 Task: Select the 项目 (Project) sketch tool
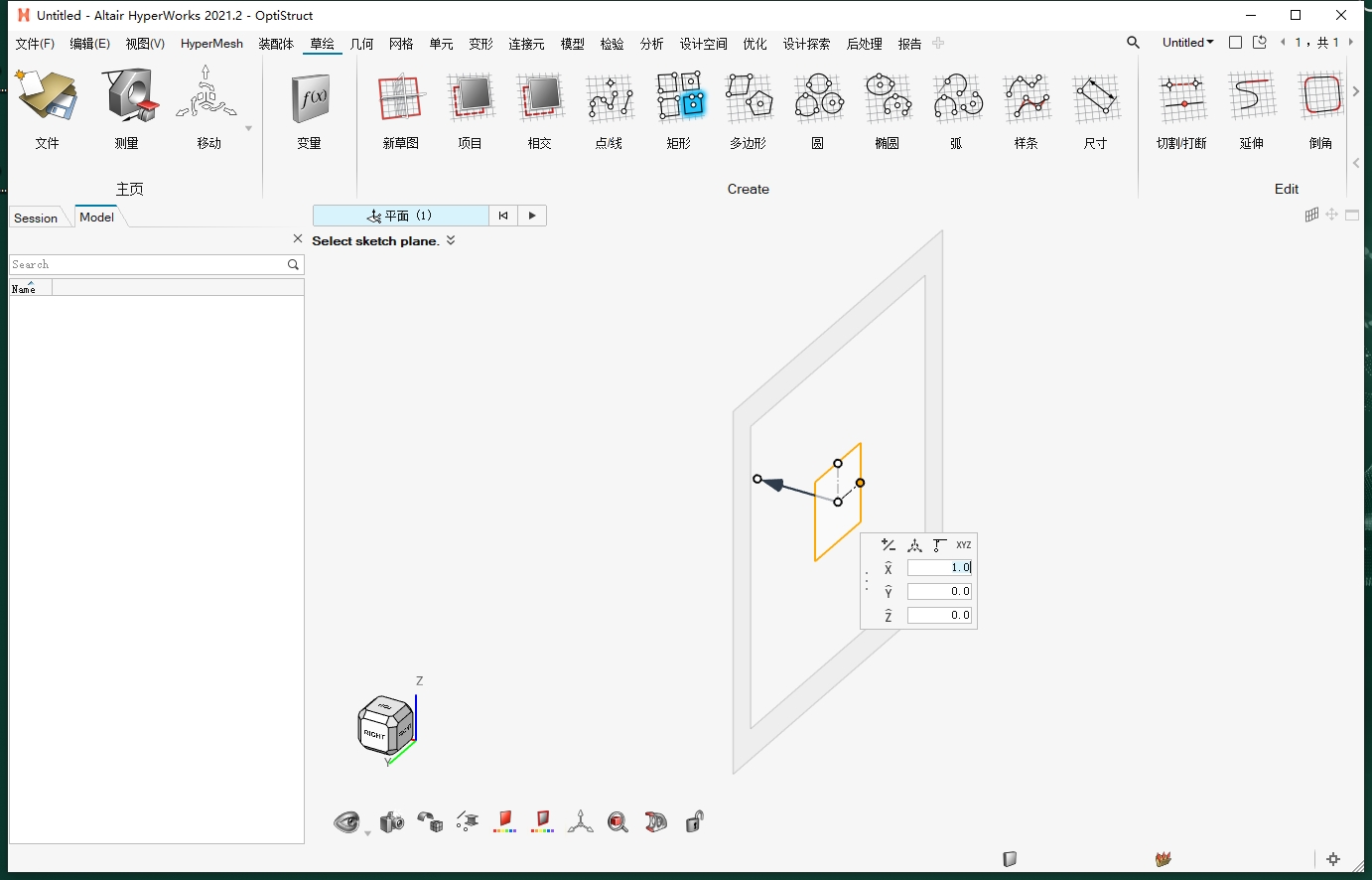pyautogui.click(x=471, y=111)
